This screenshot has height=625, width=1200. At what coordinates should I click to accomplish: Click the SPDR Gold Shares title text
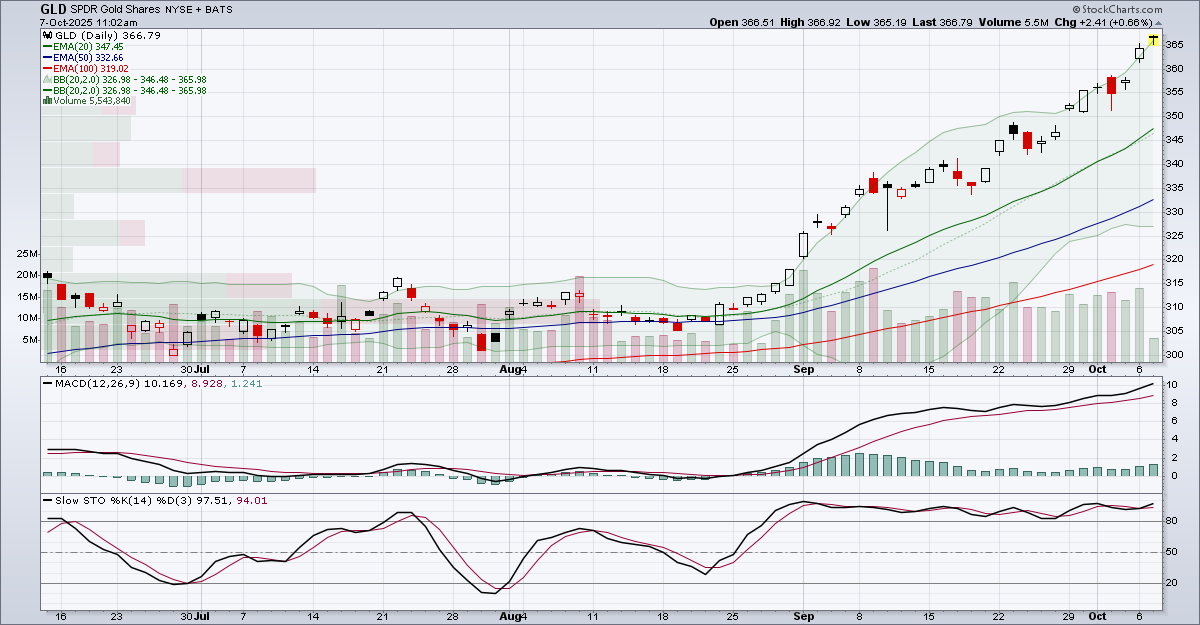coord(116,9)
